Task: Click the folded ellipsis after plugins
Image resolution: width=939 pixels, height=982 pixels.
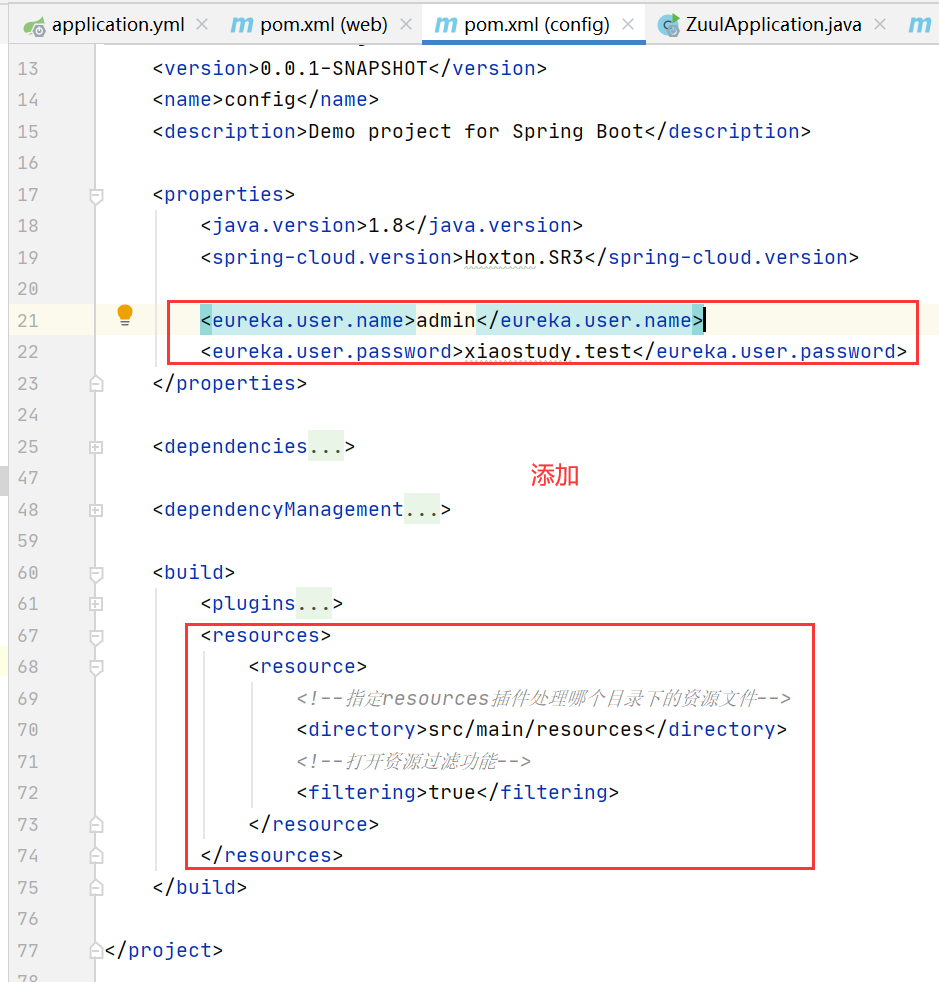Action: point(313,603)
